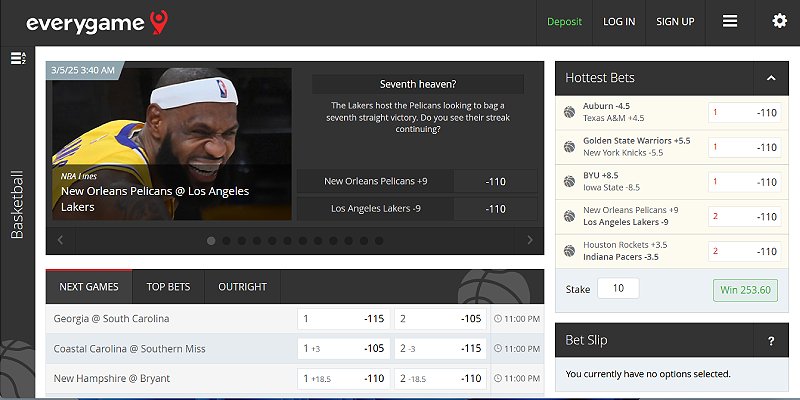Click the 'Bet Slip' panel title
The image size is (800, 400).
pos(586,340)
